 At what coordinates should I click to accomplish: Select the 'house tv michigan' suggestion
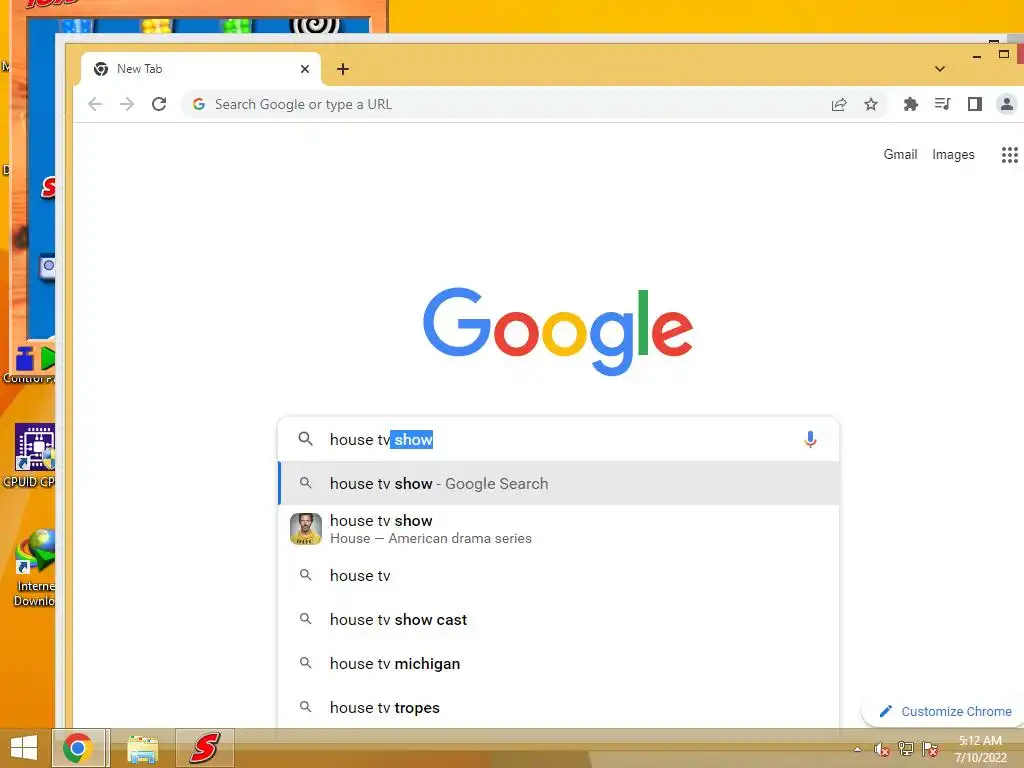point(559,664)
